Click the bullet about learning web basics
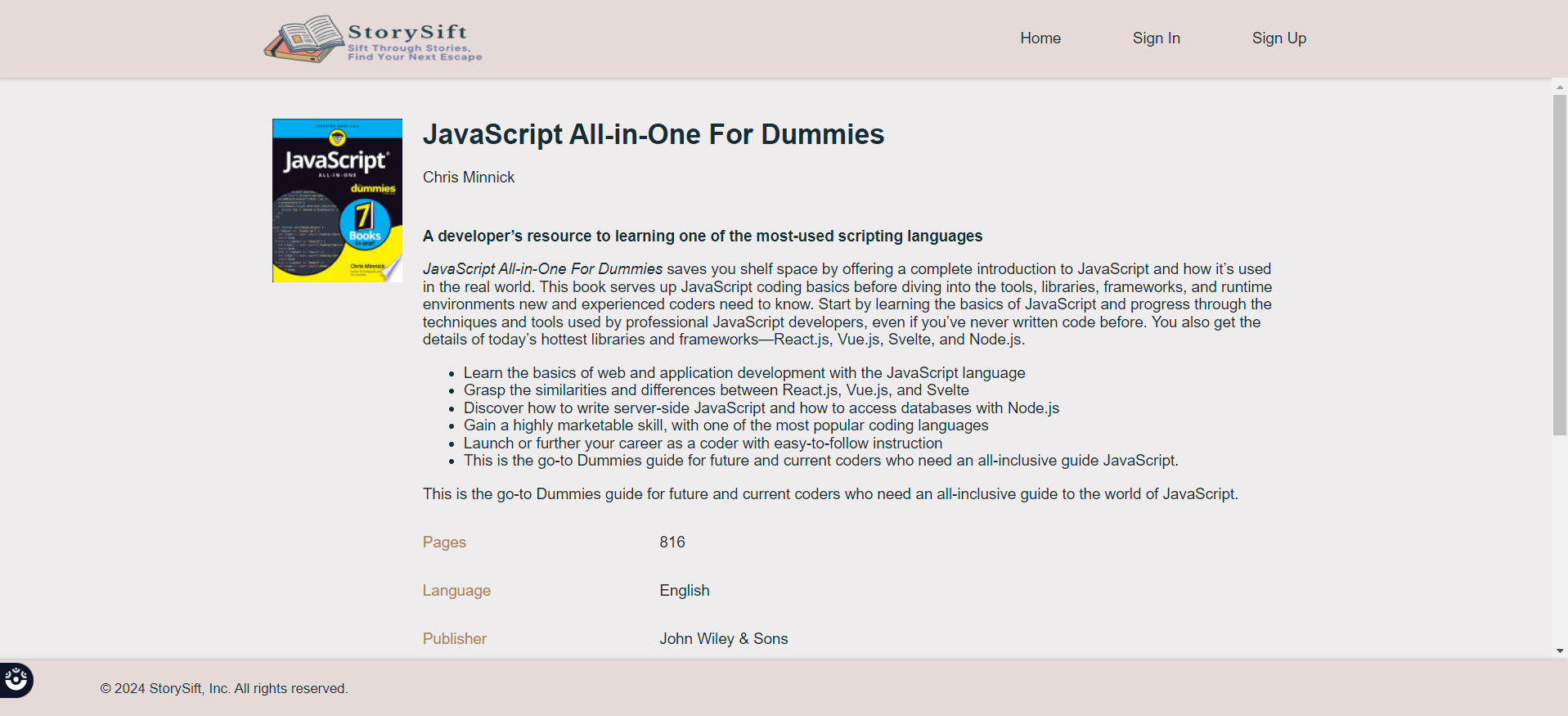The width and height of the screenshot is (1568, 716). [x=744, y=373]
